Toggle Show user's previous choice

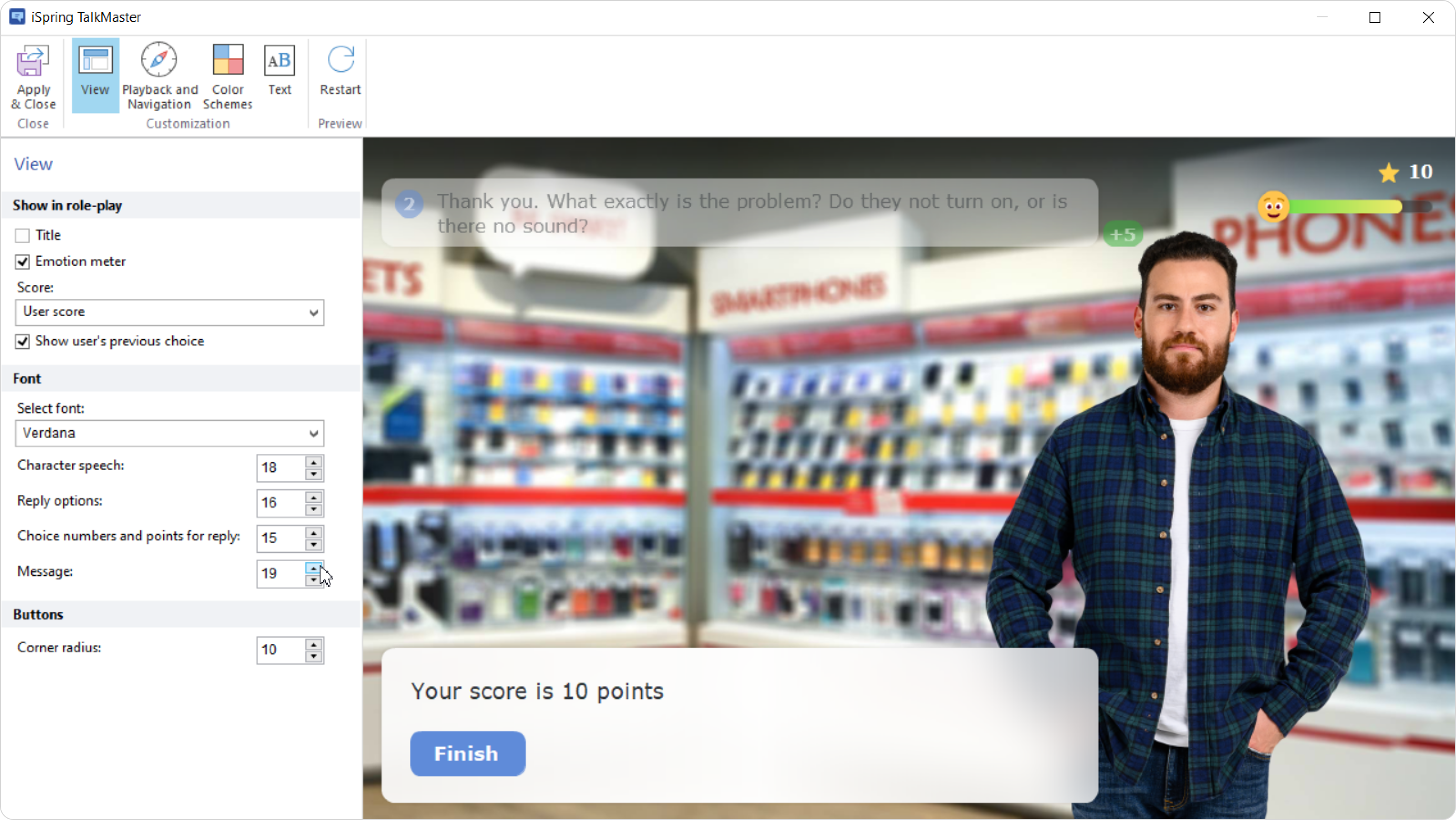coord(23,342)
